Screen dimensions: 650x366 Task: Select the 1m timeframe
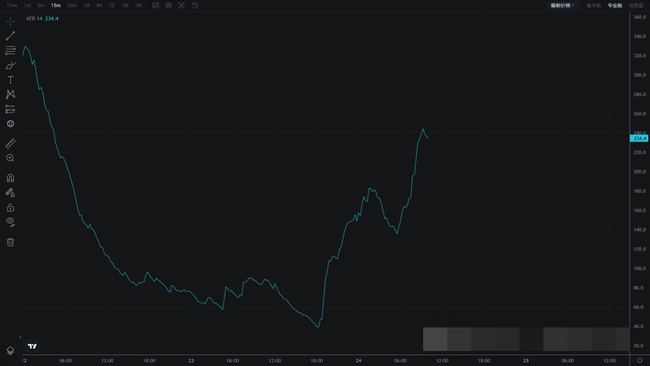tap(27, 5)
